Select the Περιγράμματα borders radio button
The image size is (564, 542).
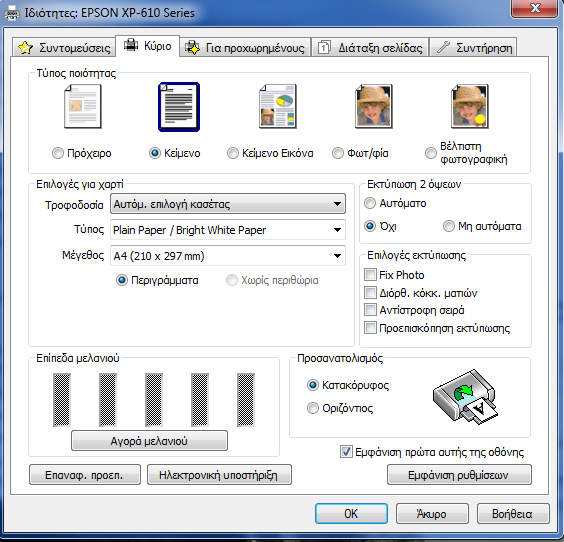pos(122,280)
